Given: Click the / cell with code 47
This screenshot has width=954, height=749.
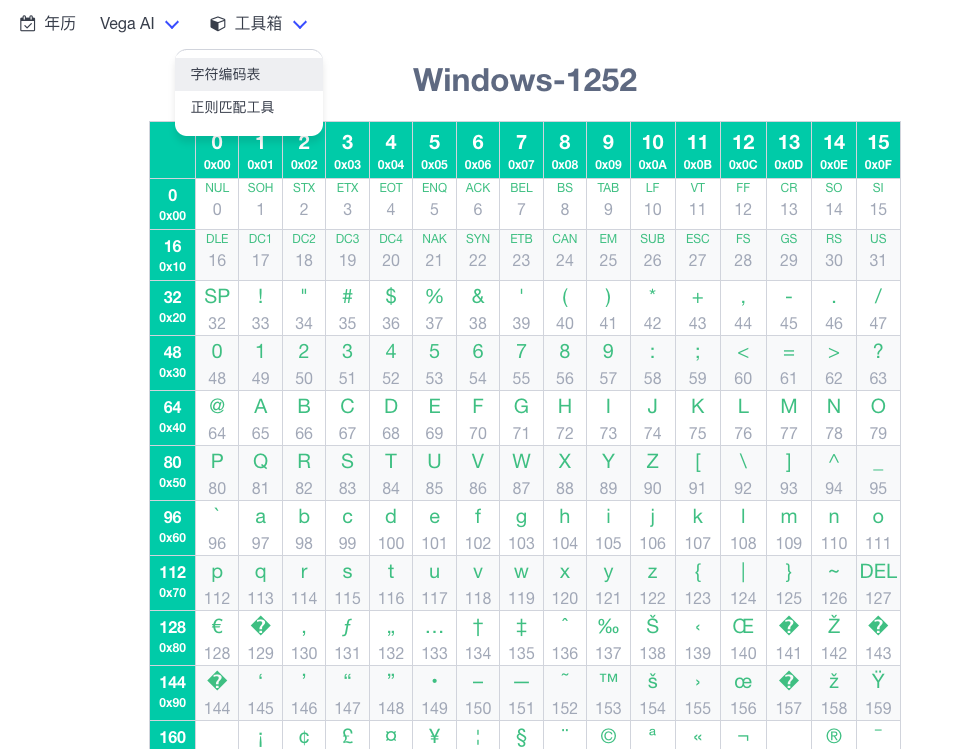Looking at the screenshot, I should (x=878, y=308).
